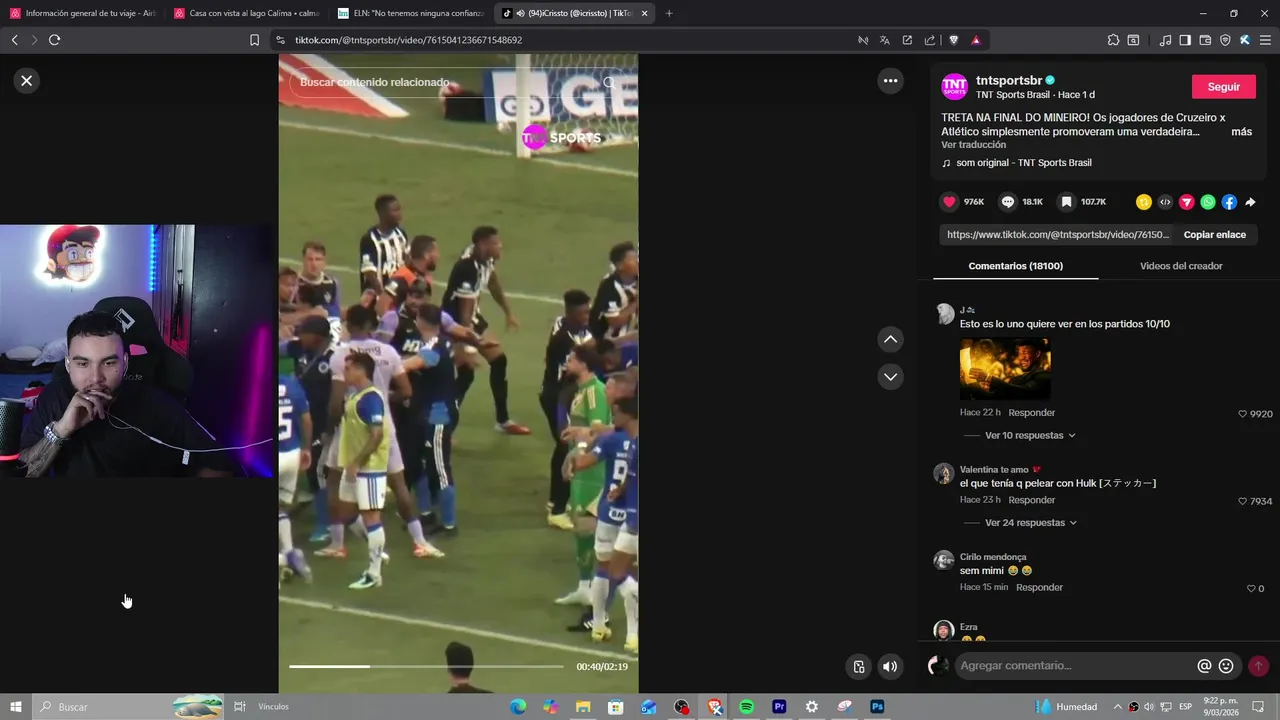
Task: Open emoji picker in comment box
Action: coord(1226,666)
